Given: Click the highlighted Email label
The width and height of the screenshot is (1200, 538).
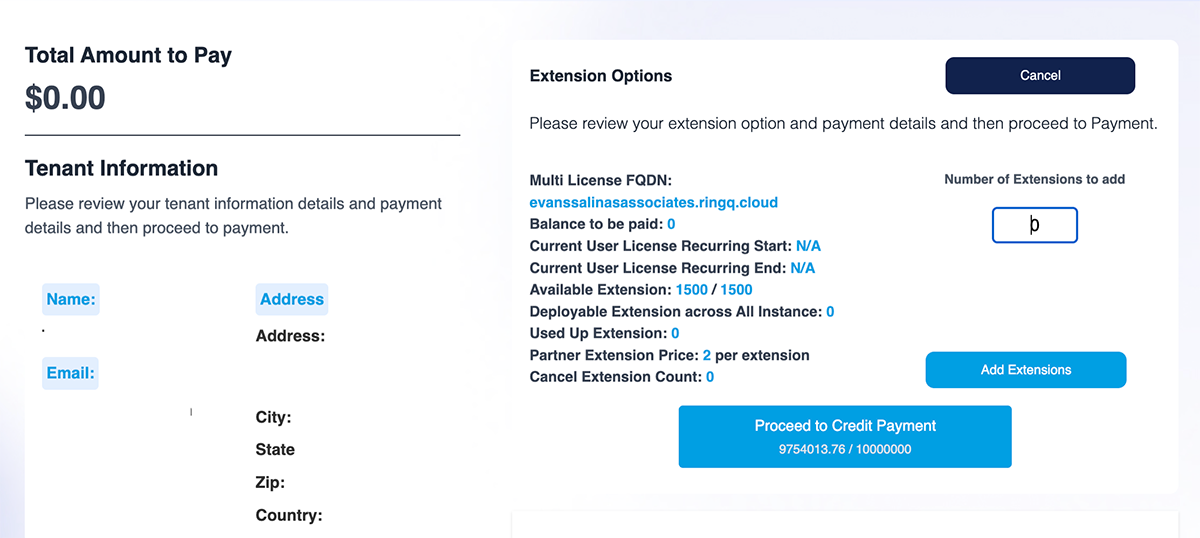Looking at the screenshot, I should coord(70,373).
